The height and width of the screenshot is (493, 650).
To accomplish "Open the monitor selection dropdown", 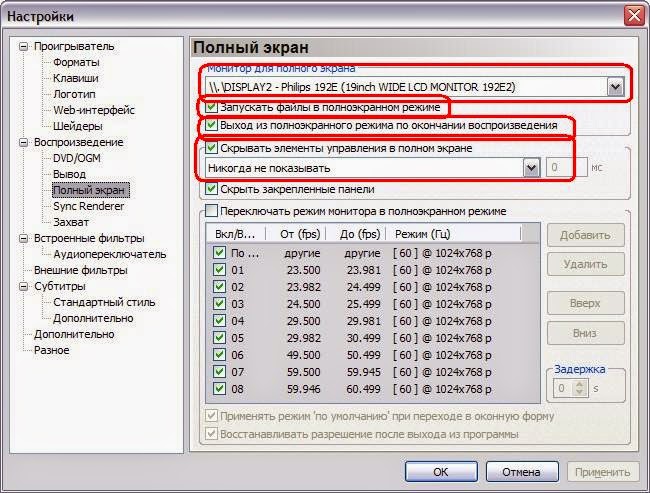I will tap(614, 88).
